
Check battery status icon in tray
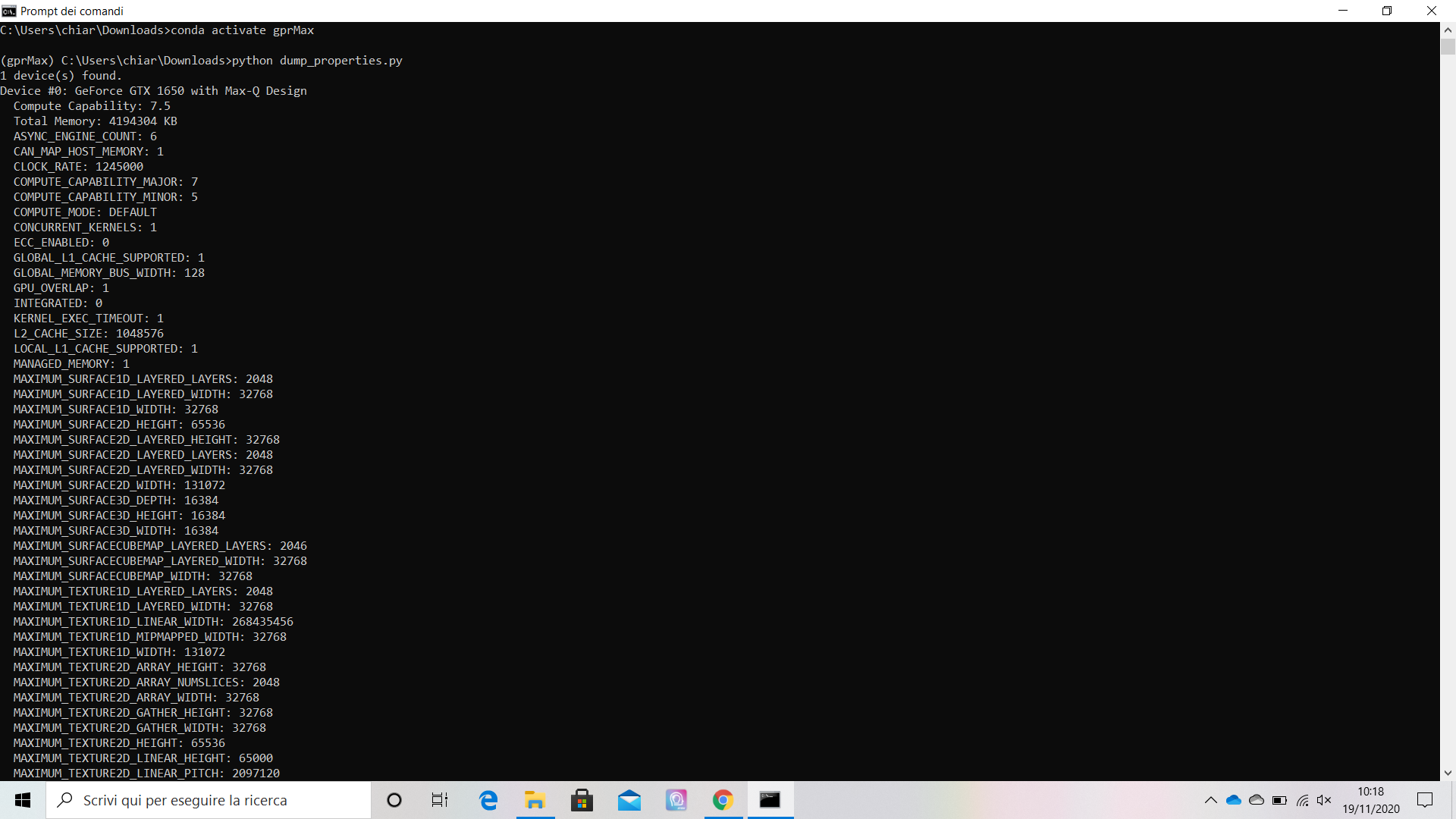click(x=1279, y=800)
